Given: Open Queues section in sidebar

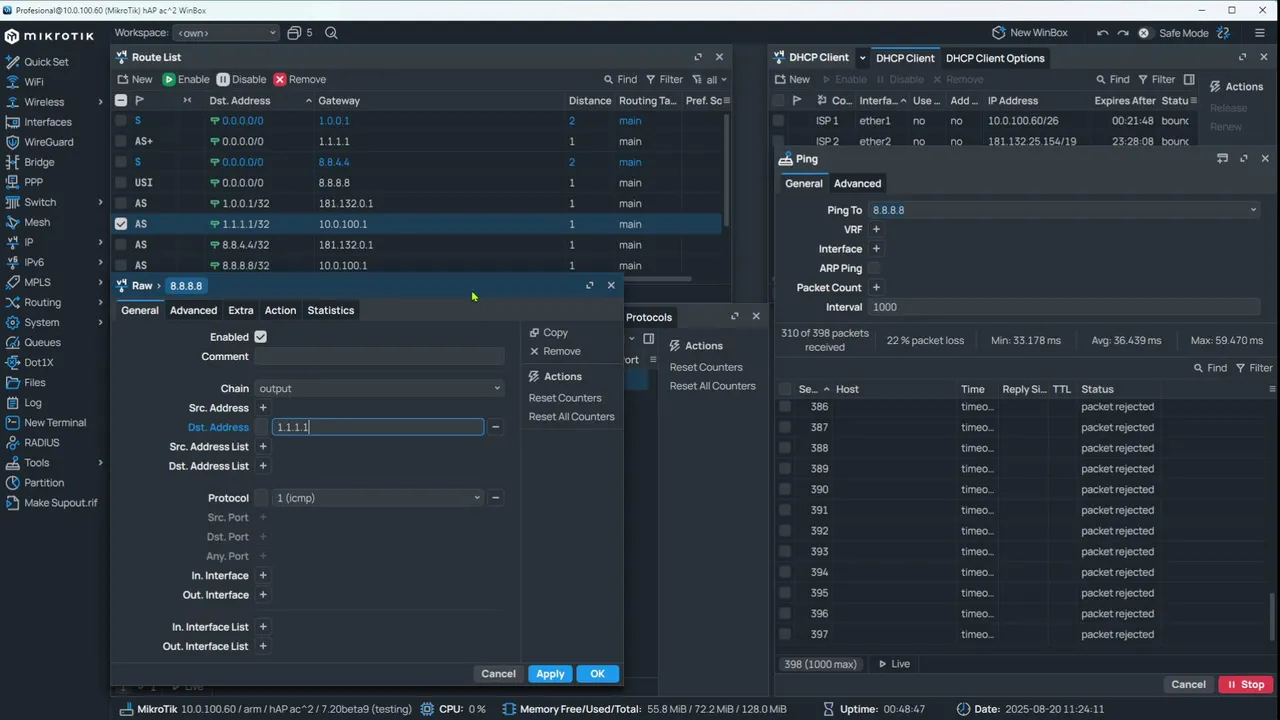Looking at the screenshot, I should (x=42, y=342).
